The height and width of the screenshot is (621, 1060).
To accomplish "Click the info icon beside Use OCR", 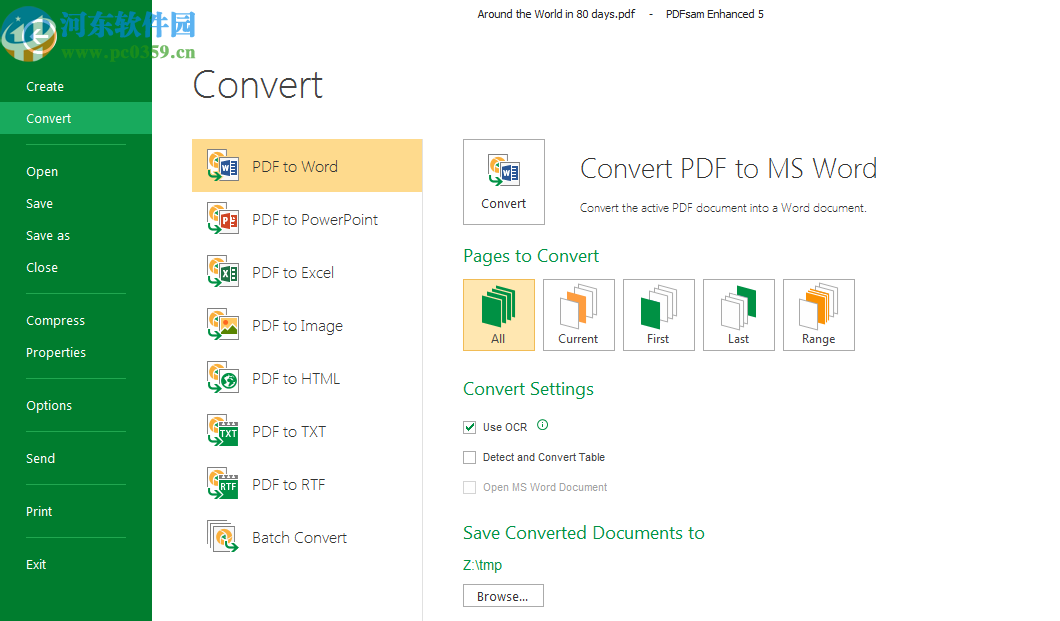I will click(x=541, y=425).
